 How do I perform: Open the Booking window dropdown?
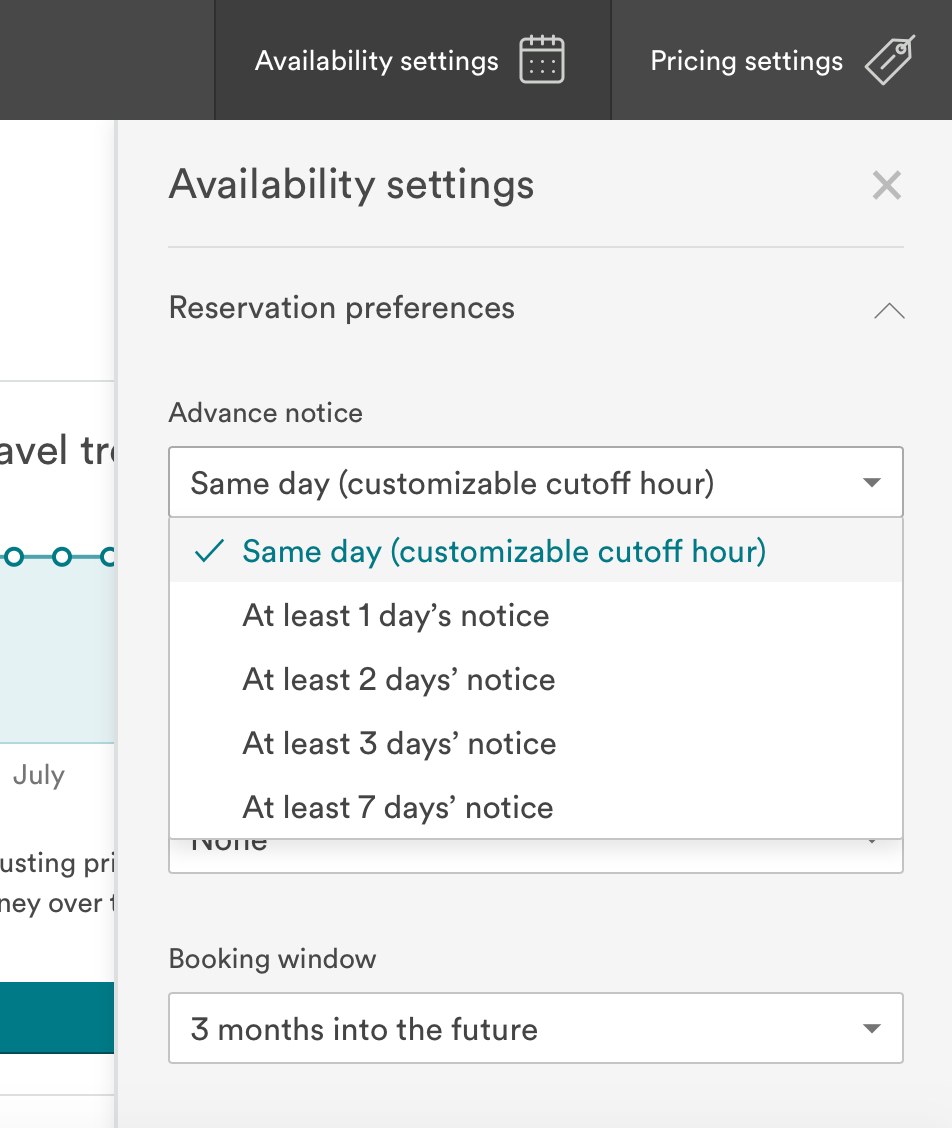(535, 1028)
